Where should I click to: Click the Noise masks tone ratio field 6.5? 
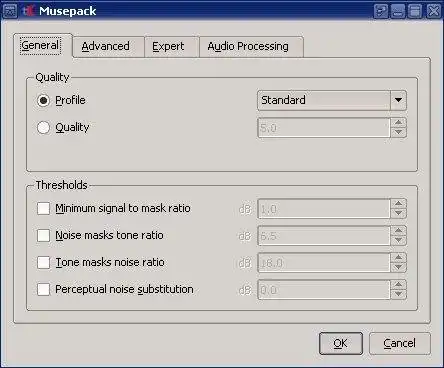(324, 236)
